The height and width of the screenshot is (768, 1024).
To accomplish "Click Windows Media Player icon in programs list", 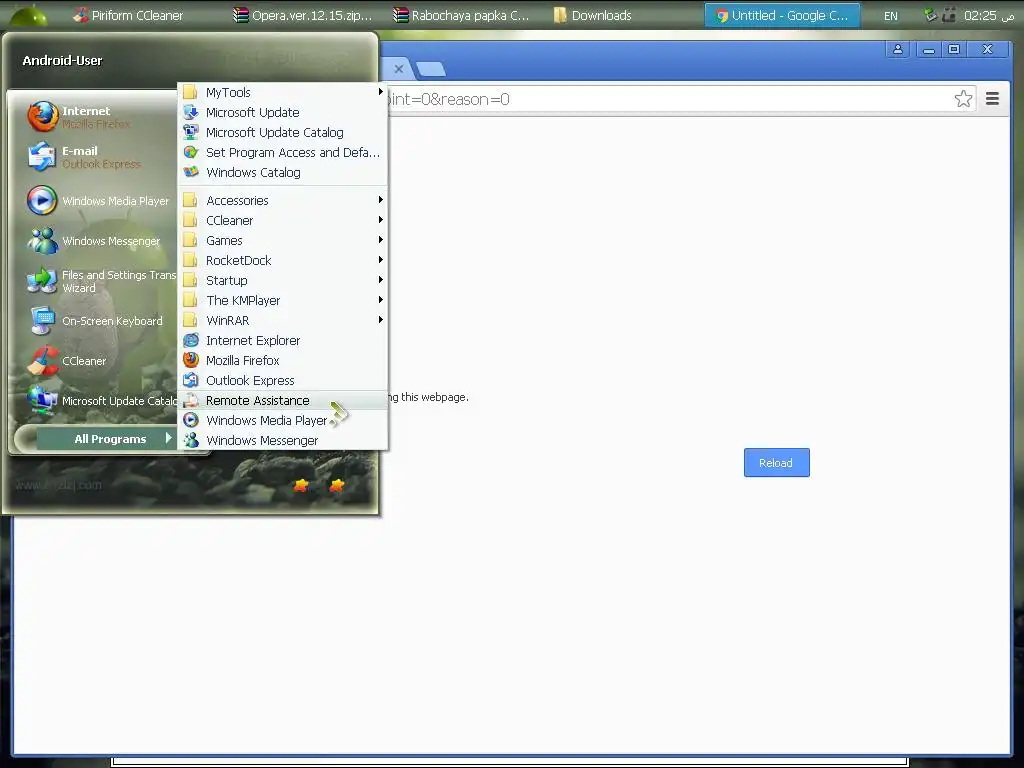I will [191, 421].
